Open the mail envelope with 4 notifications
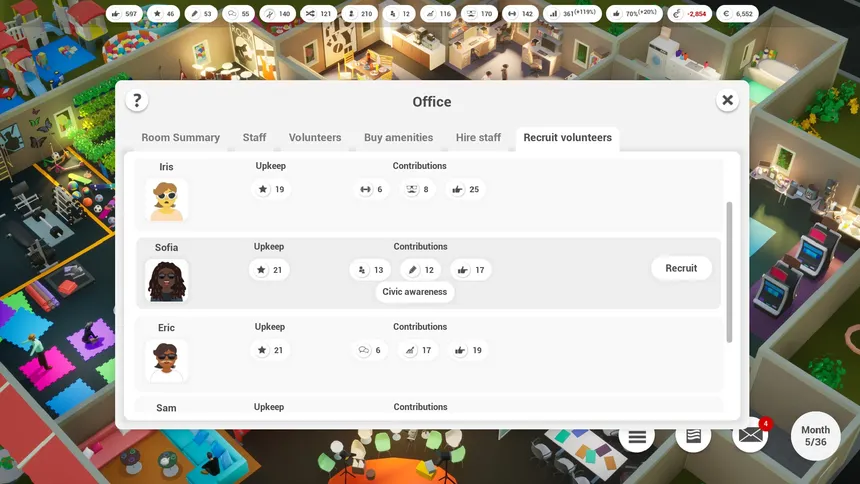This screenshot has height=484, width=860. (x=750, y=436)
